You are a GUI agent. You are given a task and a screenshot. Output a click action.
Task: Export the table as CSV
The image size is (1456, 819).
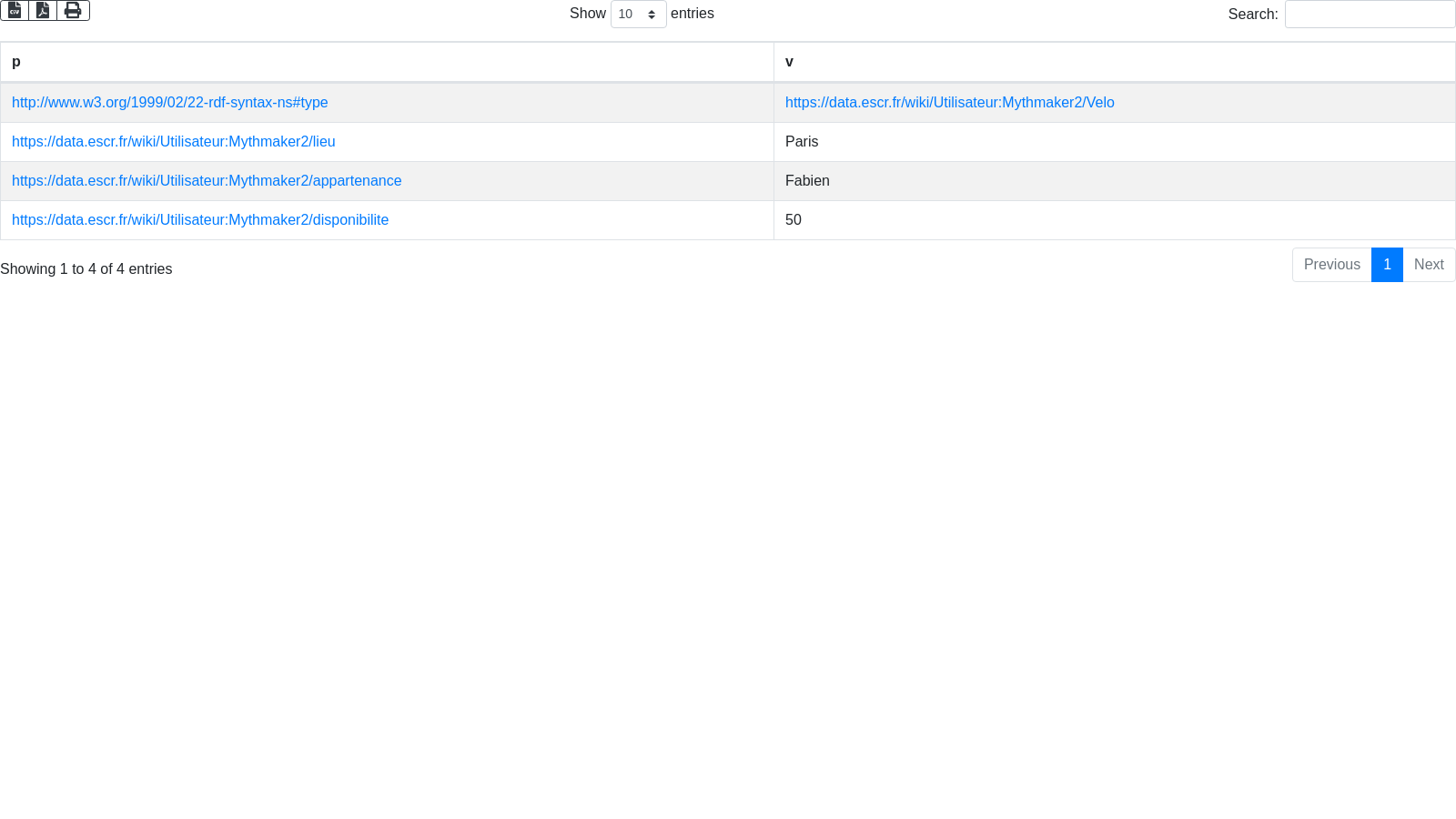tap(15, 10)
